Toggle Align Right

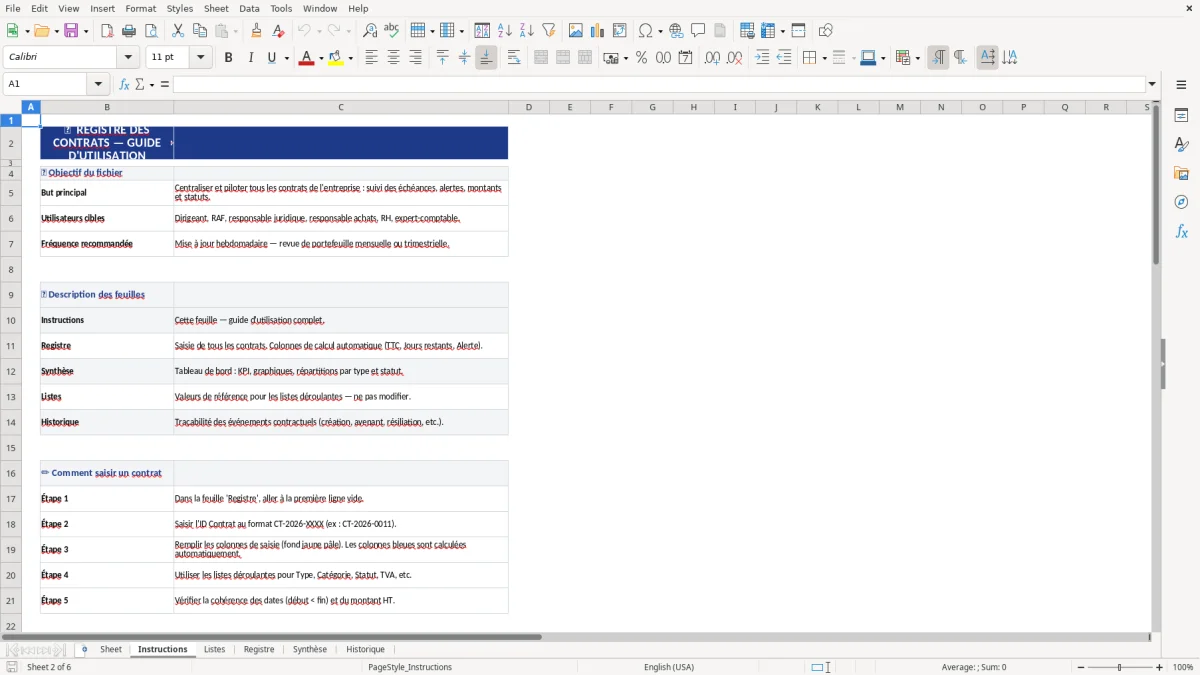click(x=415, y=58)
